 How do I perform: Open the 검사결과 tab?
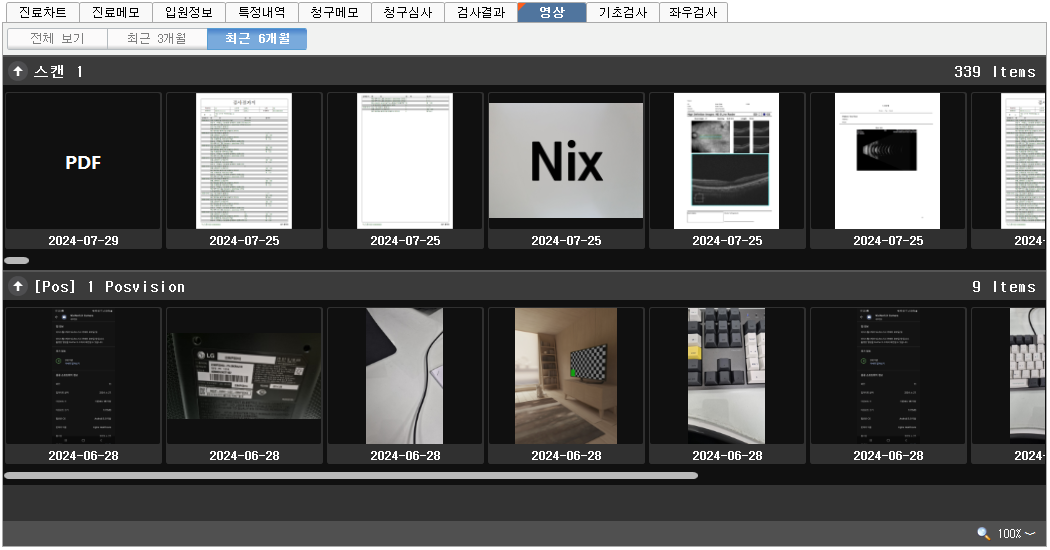[x=480, y=13]
